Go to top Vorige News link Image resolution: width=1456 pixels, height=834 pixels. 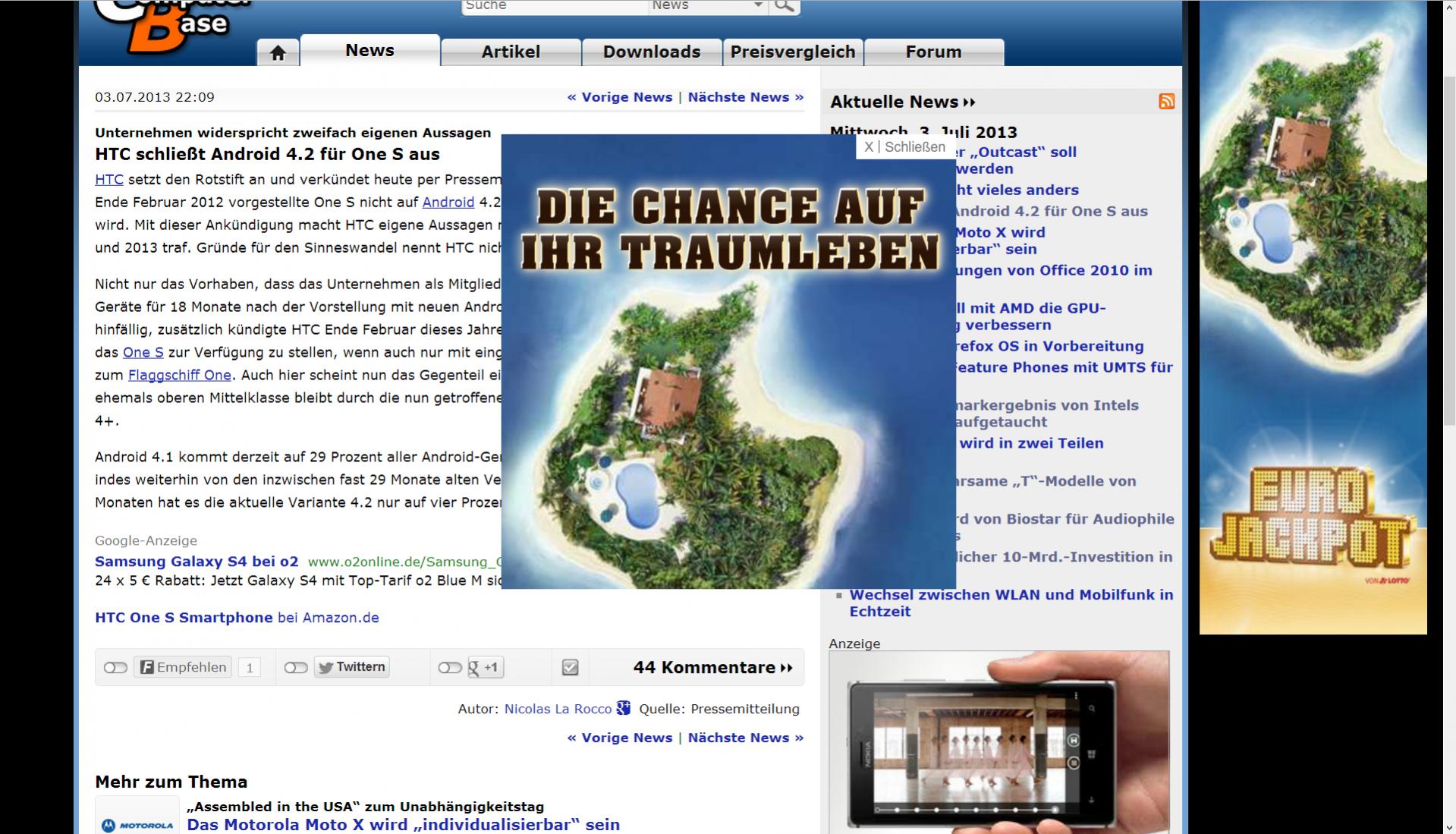point(620,97)
